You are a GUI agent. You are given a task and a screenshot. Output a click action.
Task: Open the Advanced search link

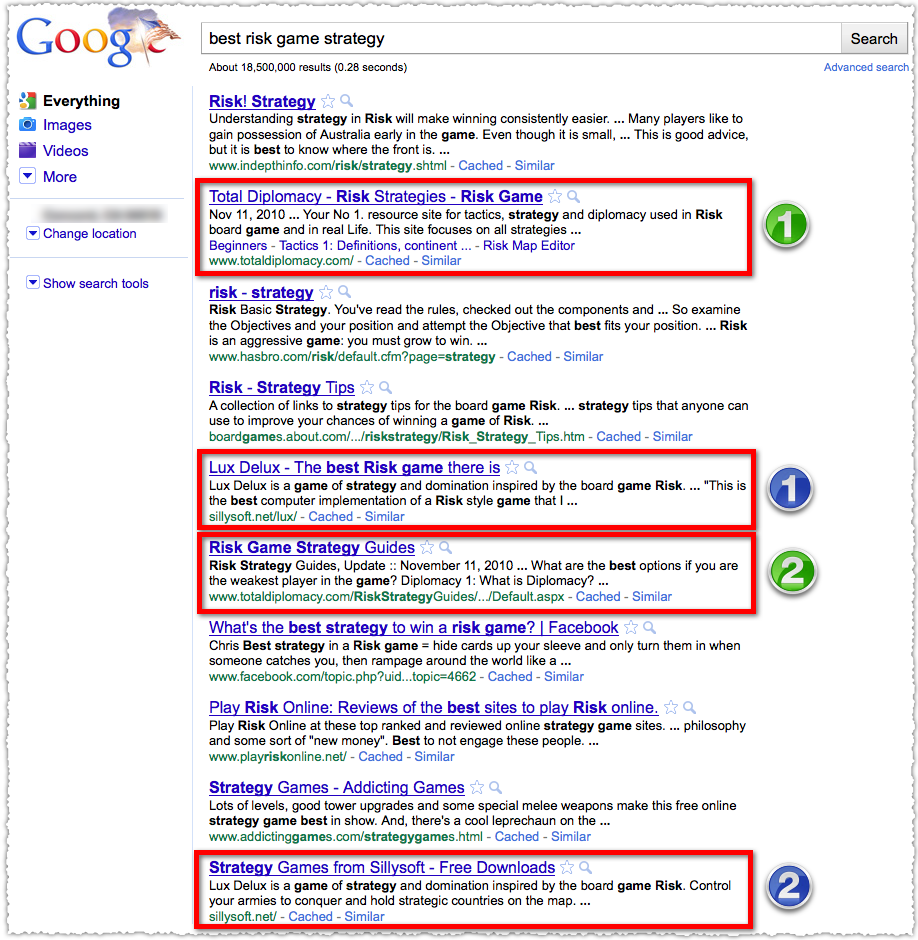pos(866,67)
